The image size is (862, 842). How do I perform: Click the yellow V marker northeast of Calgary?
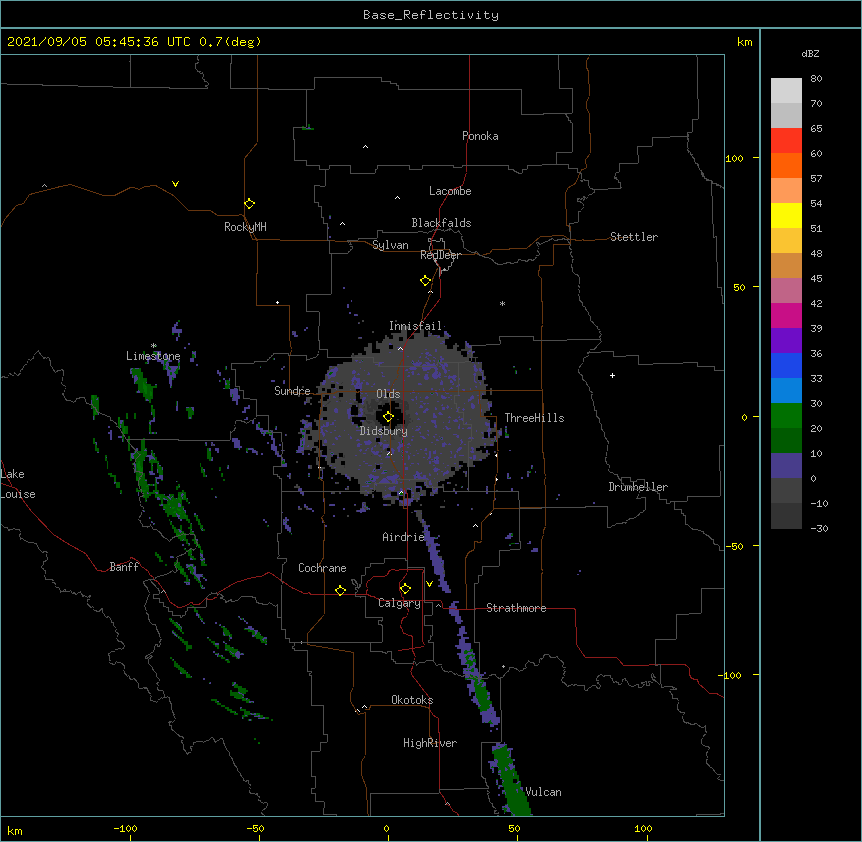[429, 584]
